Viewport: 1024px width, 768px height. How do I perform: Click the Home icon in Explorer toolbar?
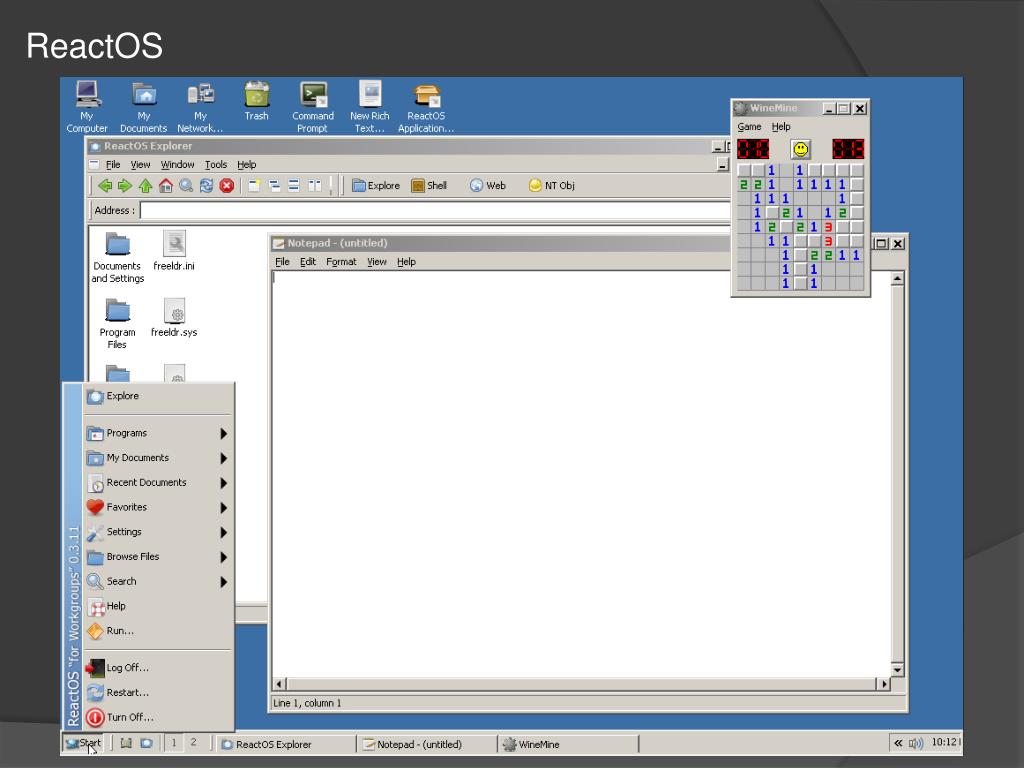coord(166,186)
